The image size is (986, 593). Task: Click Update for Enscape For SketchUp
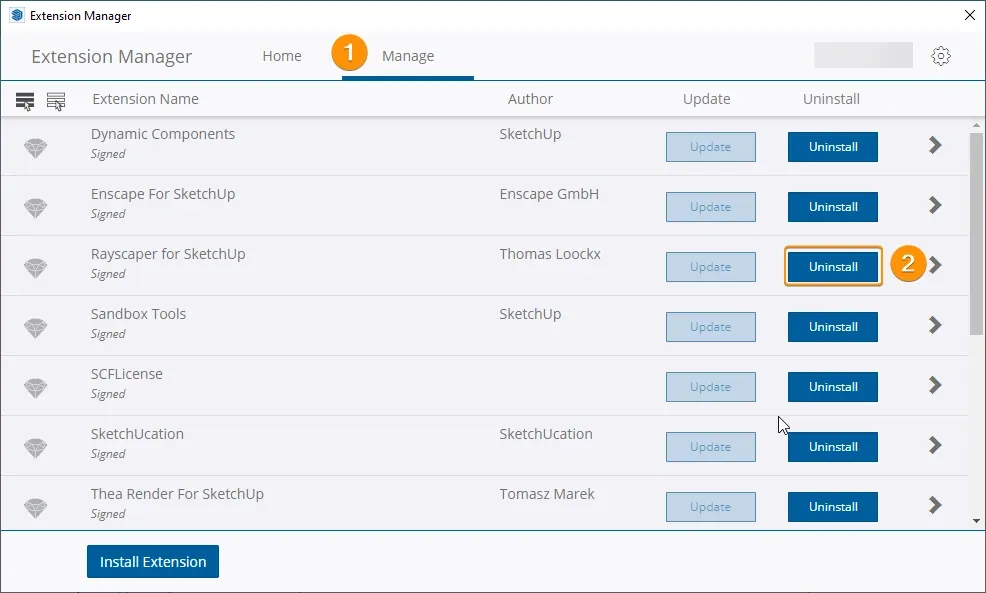pyautogui.click(x=711, y=207)
